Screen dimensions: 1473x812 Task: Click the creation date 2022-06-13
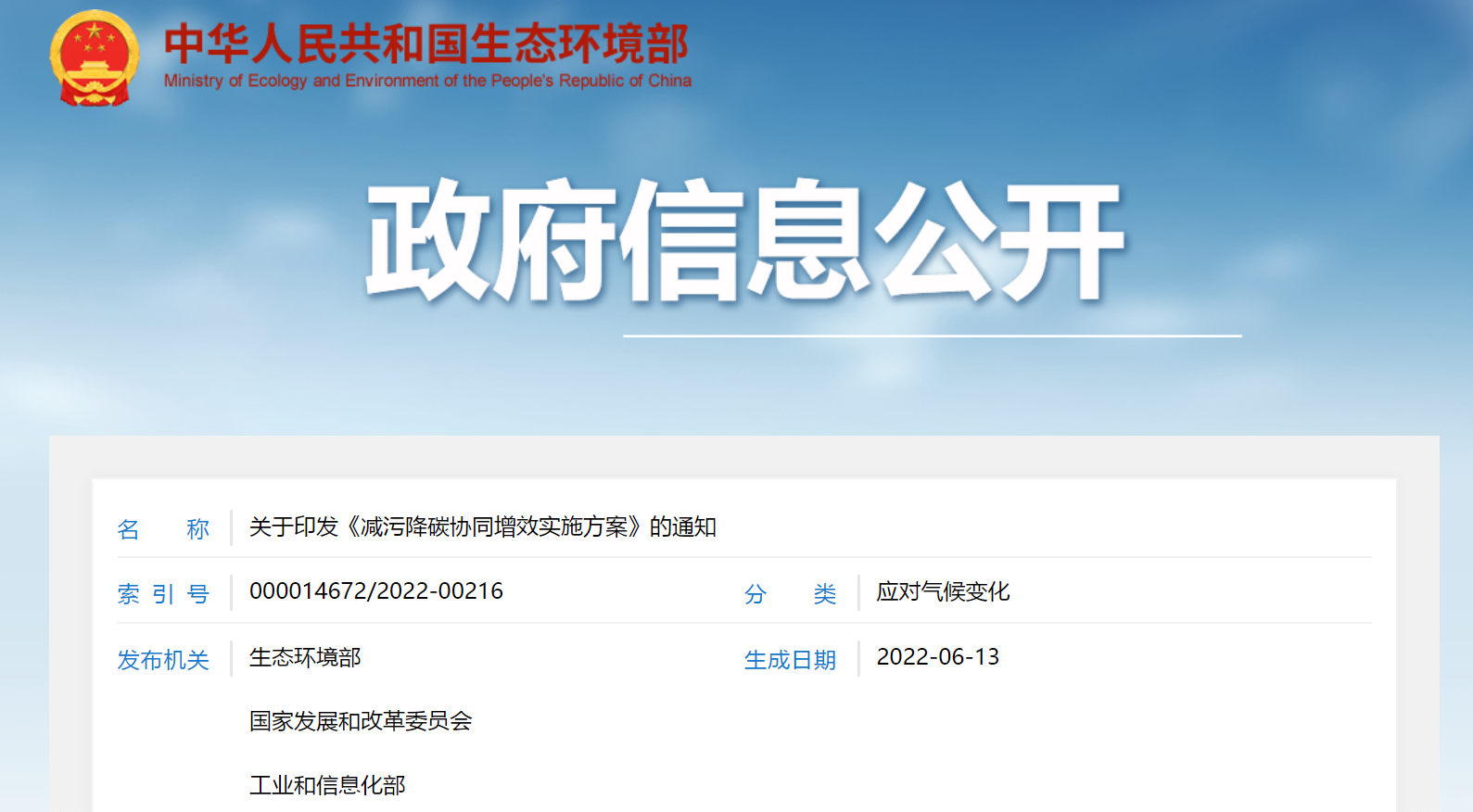938,657
